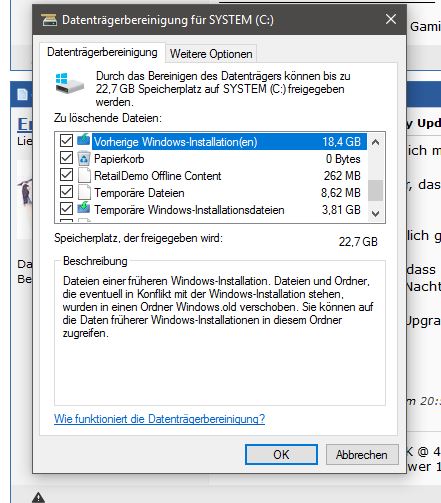441x503 pixels.
Task: Confirm cleanup with the OK button
Action: click(x=281, y=454)
